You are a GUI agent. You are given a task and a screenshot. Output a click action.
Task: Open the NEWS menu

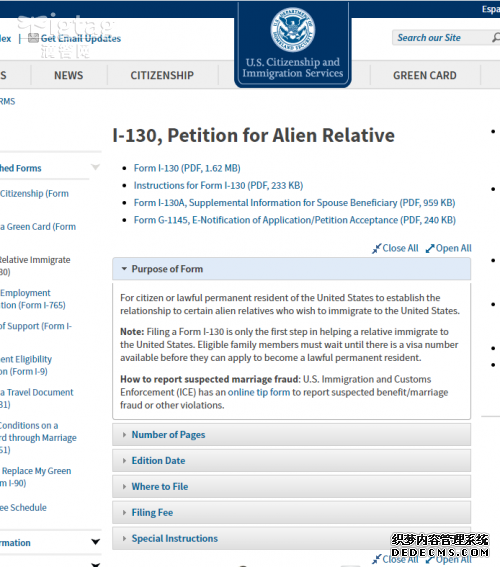(69, 75)
